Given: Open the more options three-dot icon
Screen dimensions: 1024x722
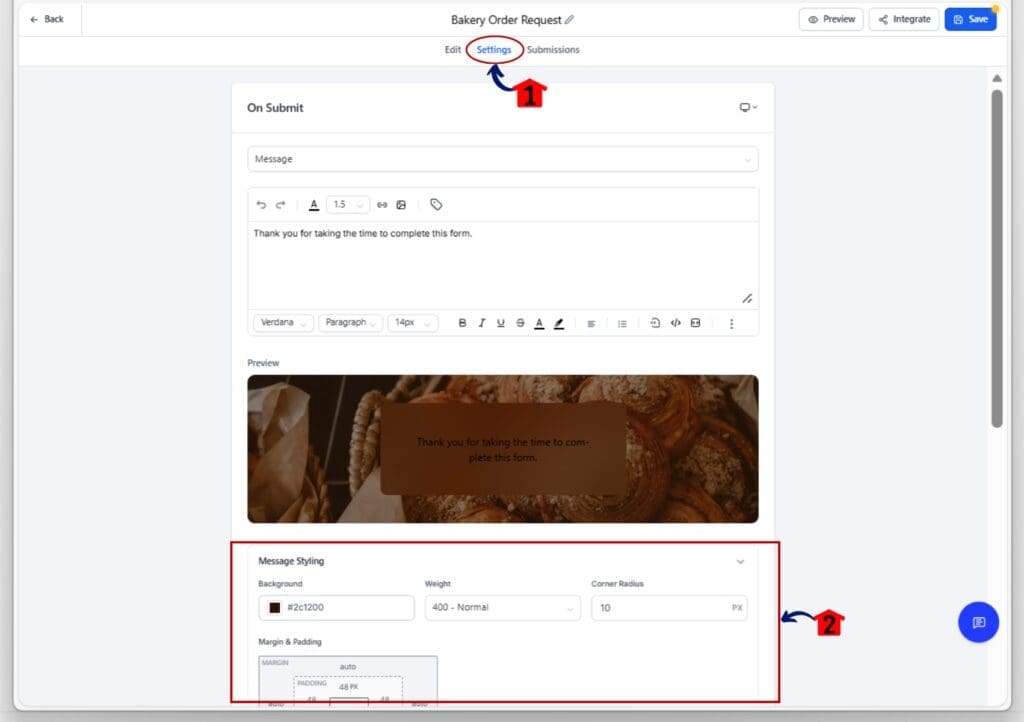Looking at the screenshot, I should pyautogui.click(x=731, y=322).
